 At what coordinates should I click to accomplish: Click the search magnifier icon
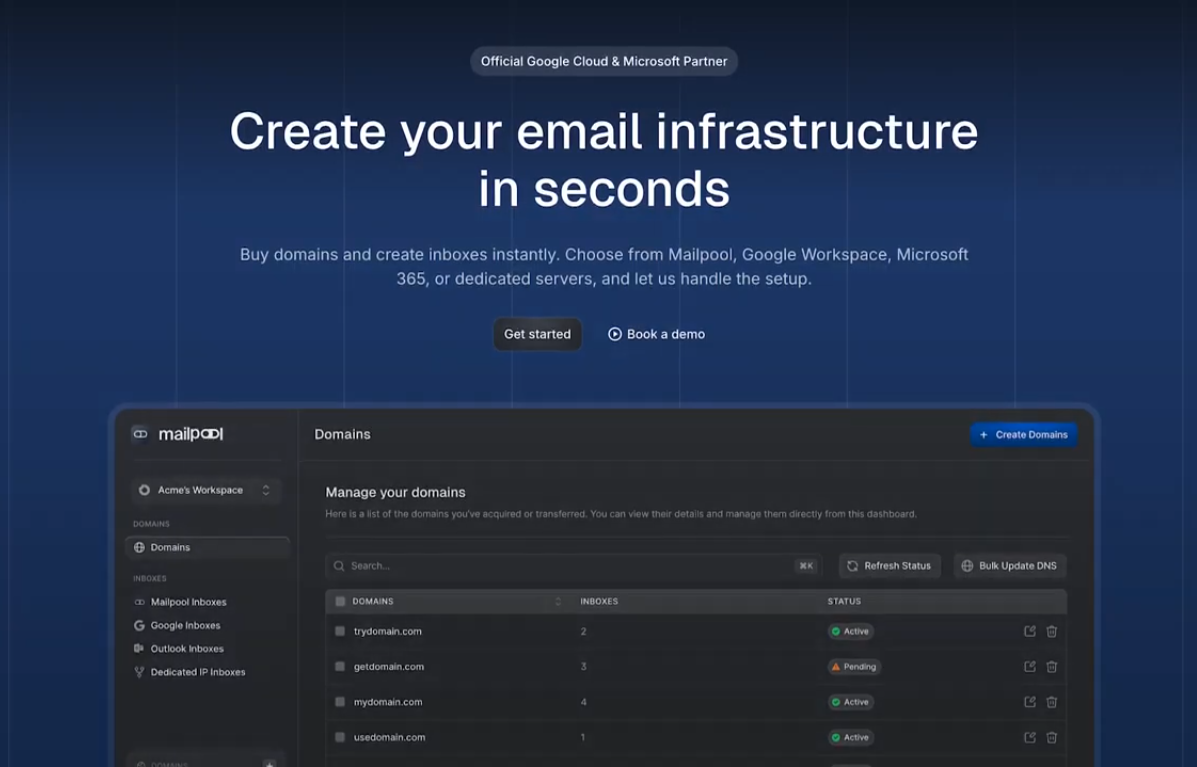tap(339, 566)
